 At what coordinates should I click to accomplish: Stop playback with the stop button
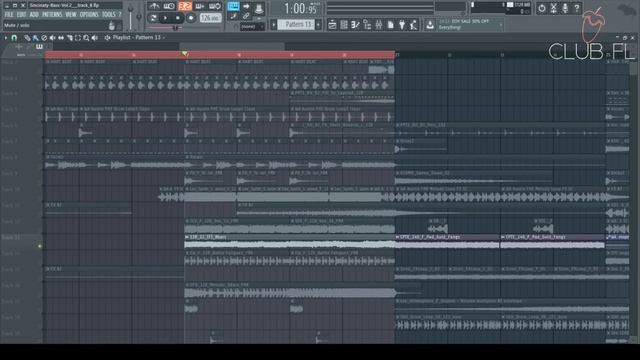click(178, 18)
